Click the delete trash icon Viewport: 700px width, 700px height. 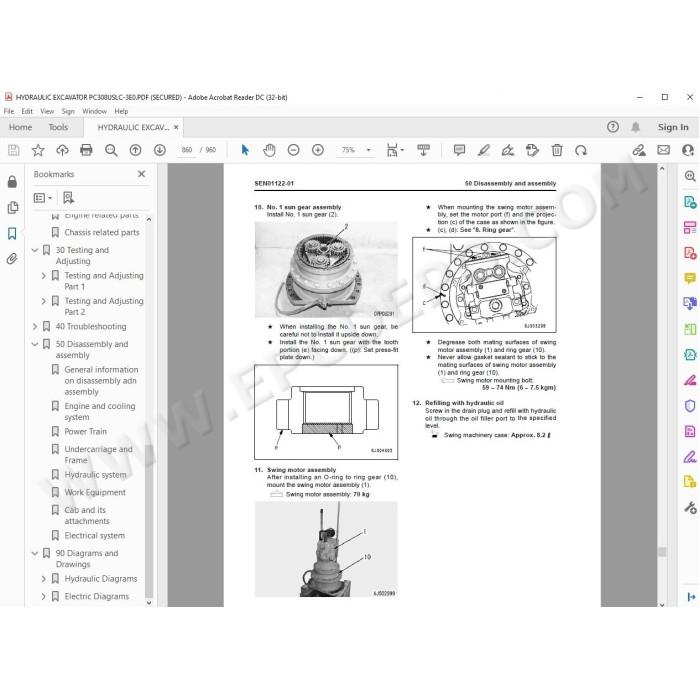coord(557,150)
